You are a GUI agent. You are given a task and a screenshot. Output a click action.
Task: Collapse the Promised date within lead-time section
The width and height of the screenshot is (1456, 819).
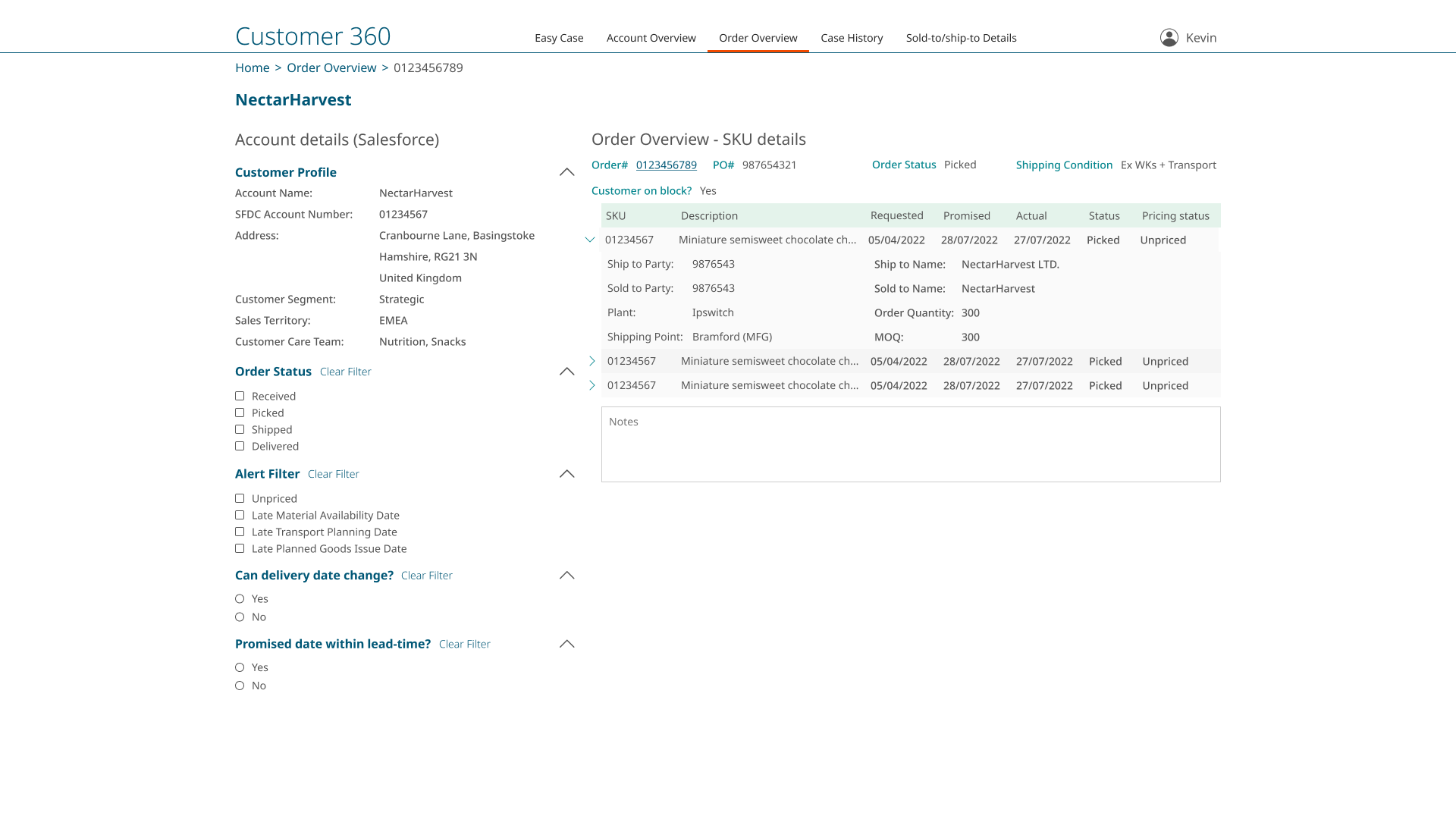(566, 643)
